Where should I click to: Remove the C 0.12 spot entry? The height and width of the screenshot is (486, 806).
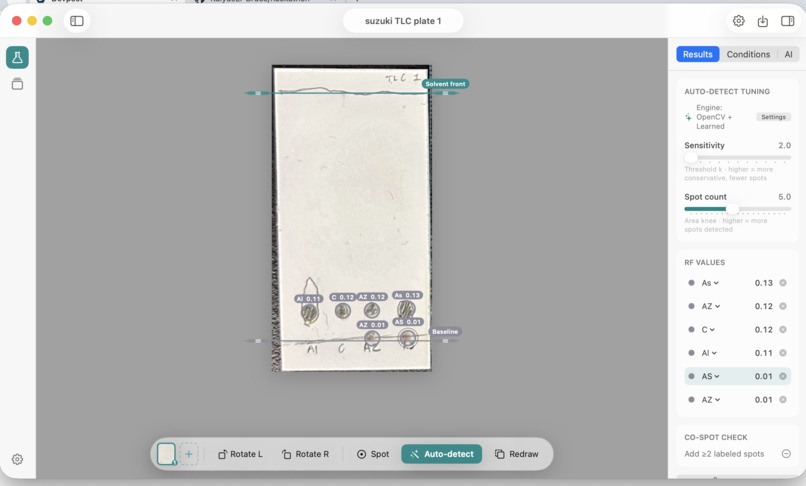(x=783, y=330)
